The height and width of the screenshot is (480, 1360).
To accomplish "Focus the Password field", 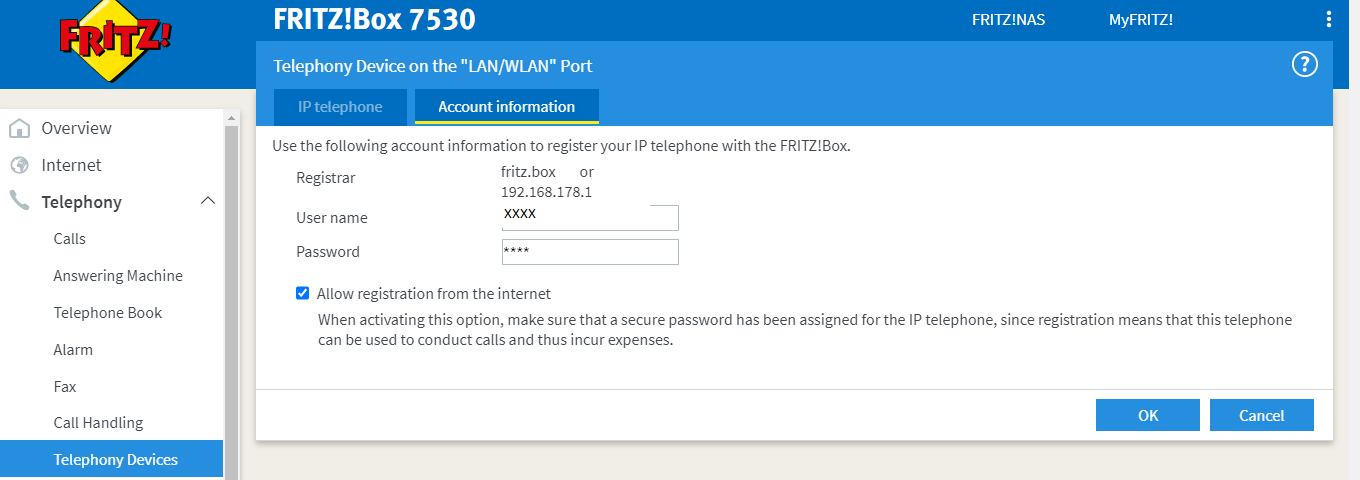I will (590, 252).
